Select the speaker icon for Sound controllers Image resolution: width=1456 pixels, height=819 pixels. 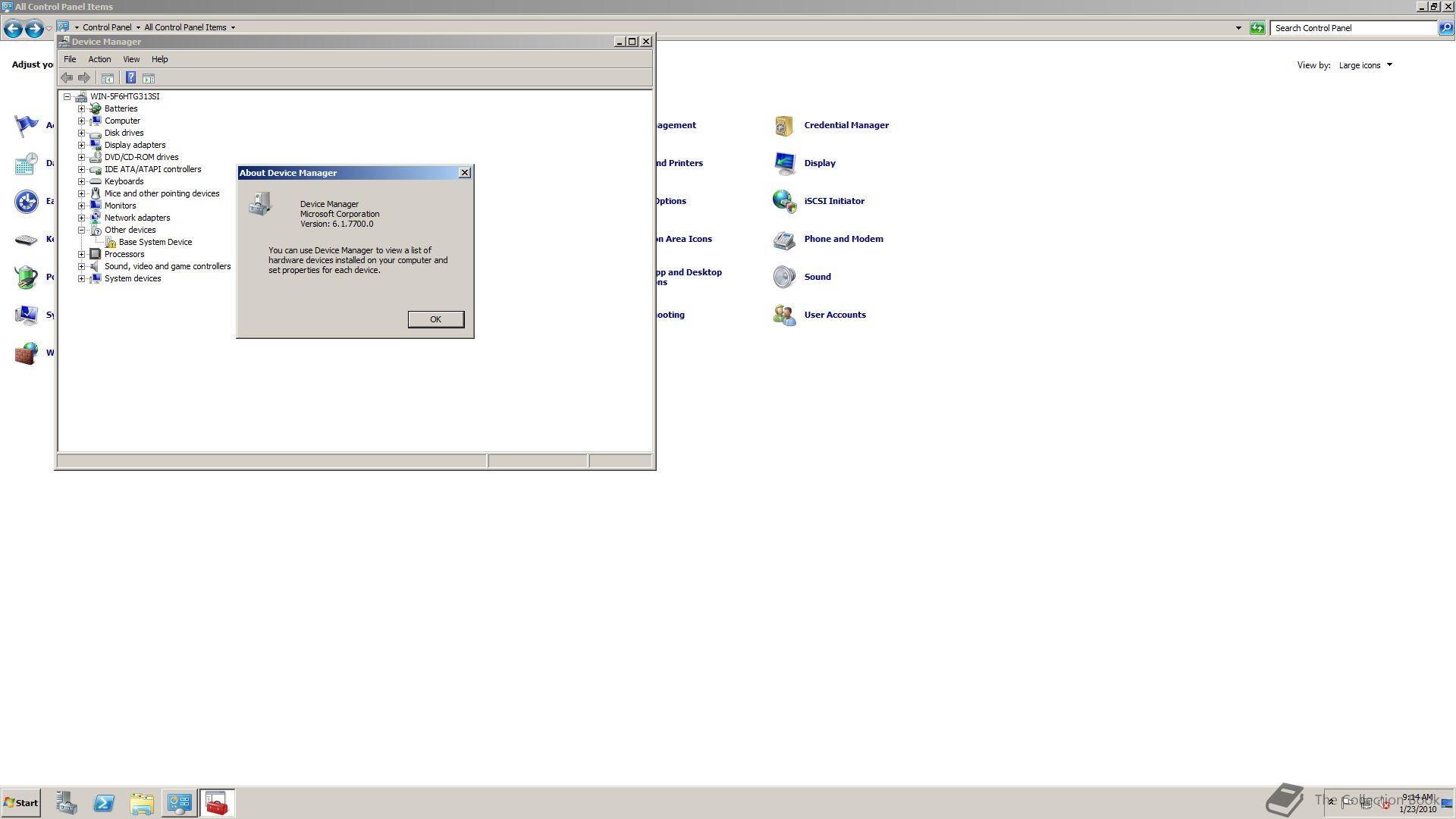96,266
